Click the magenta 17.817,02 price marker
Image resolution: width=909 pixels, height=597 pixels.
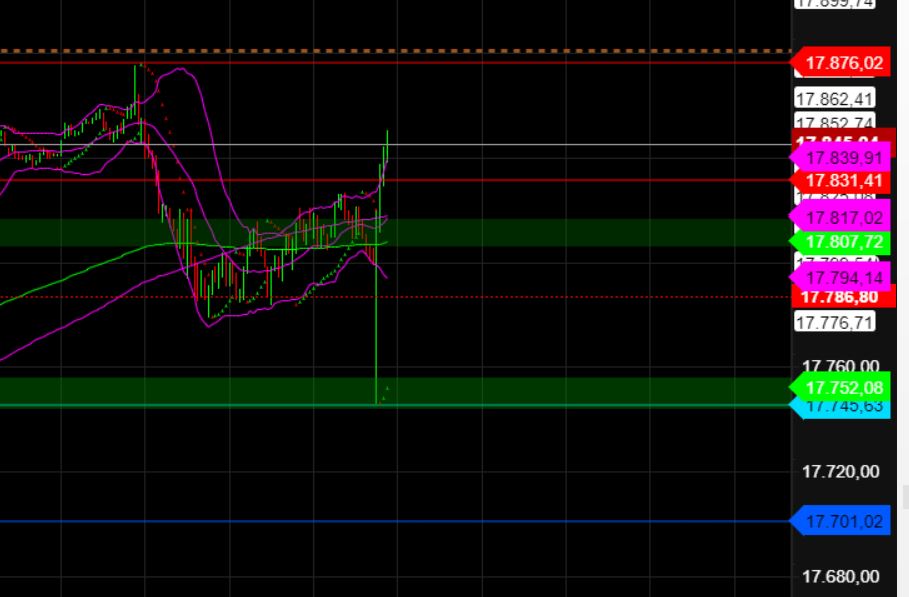pos(846,217)
